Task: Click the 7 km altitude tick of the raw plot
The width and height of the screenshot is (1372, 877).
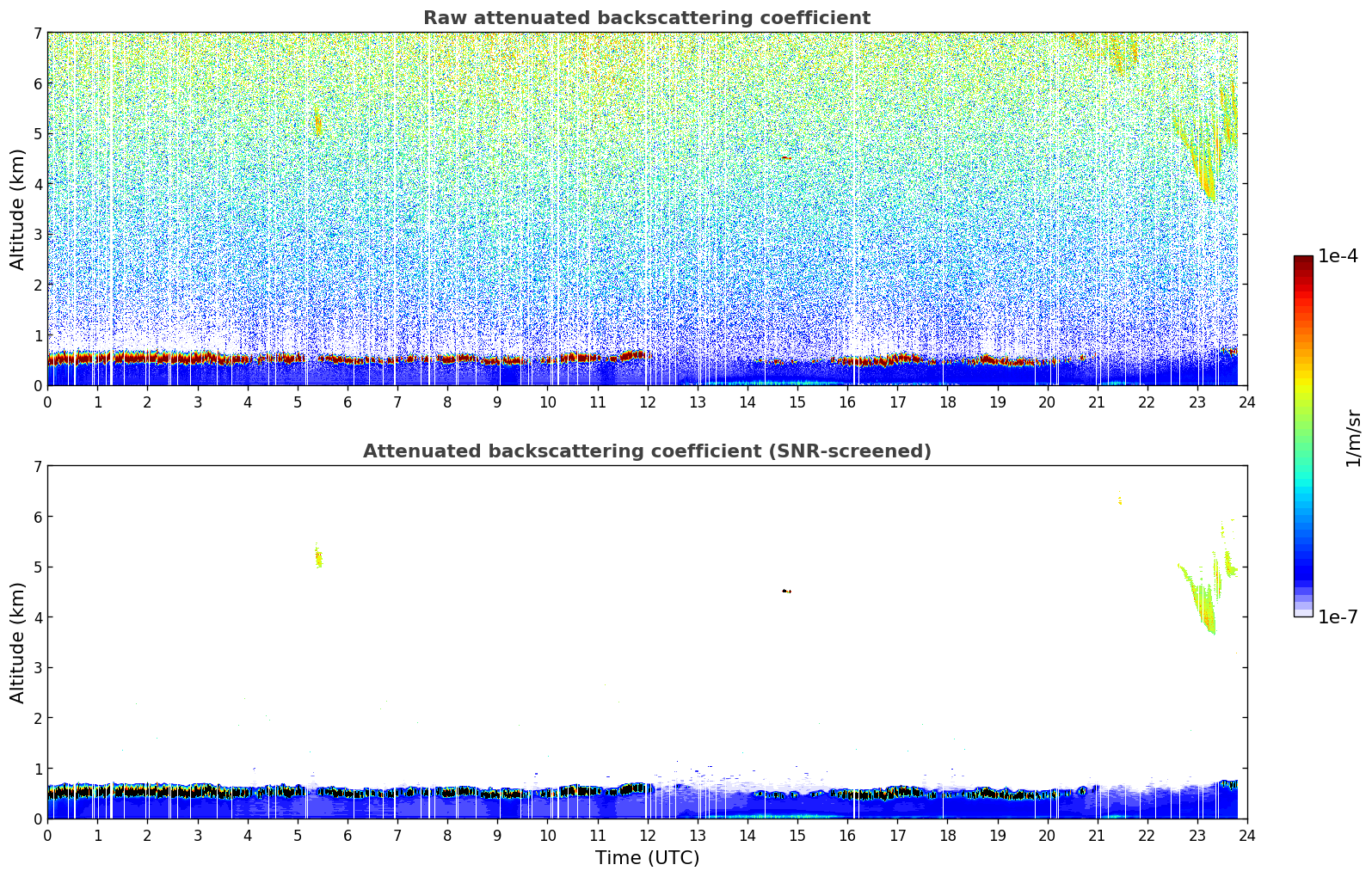Action: (37, 33)
